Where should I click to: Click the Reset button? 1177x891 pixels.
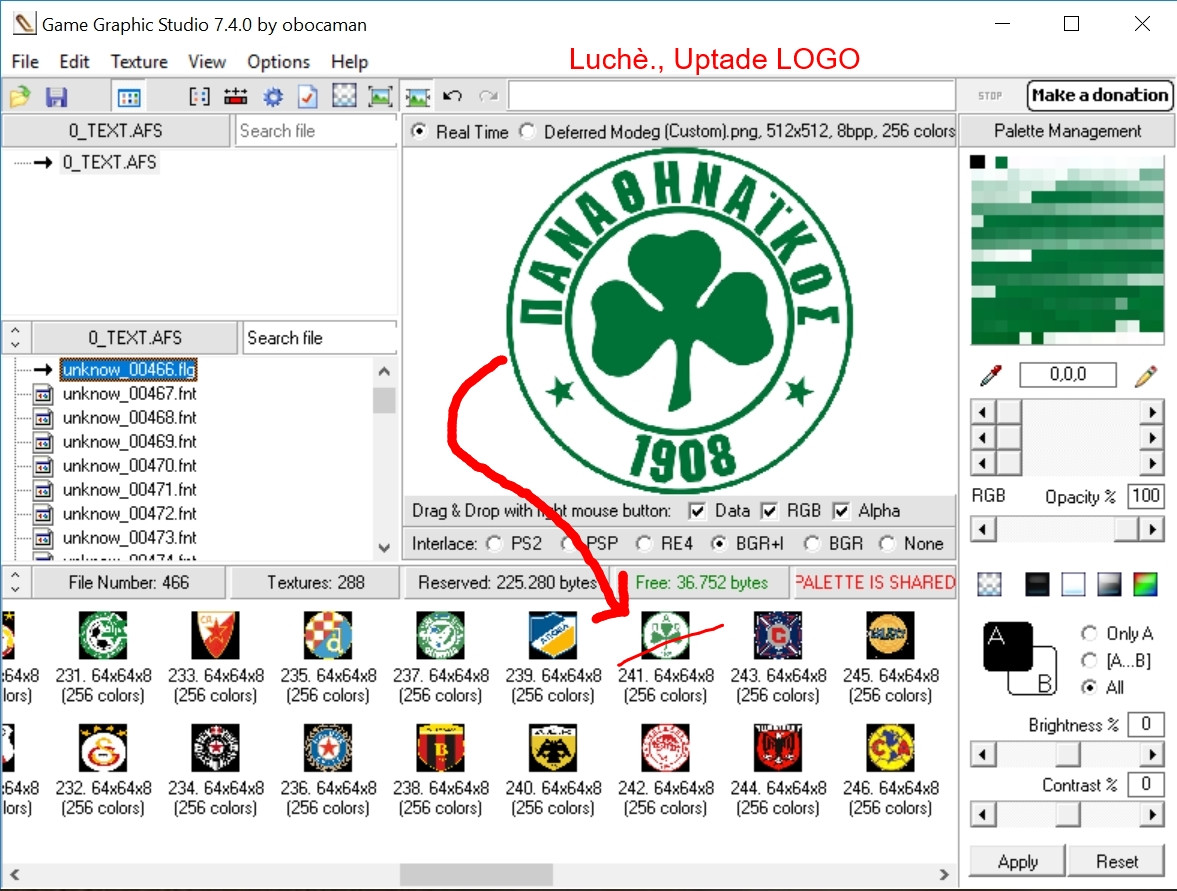point(1116,861)
